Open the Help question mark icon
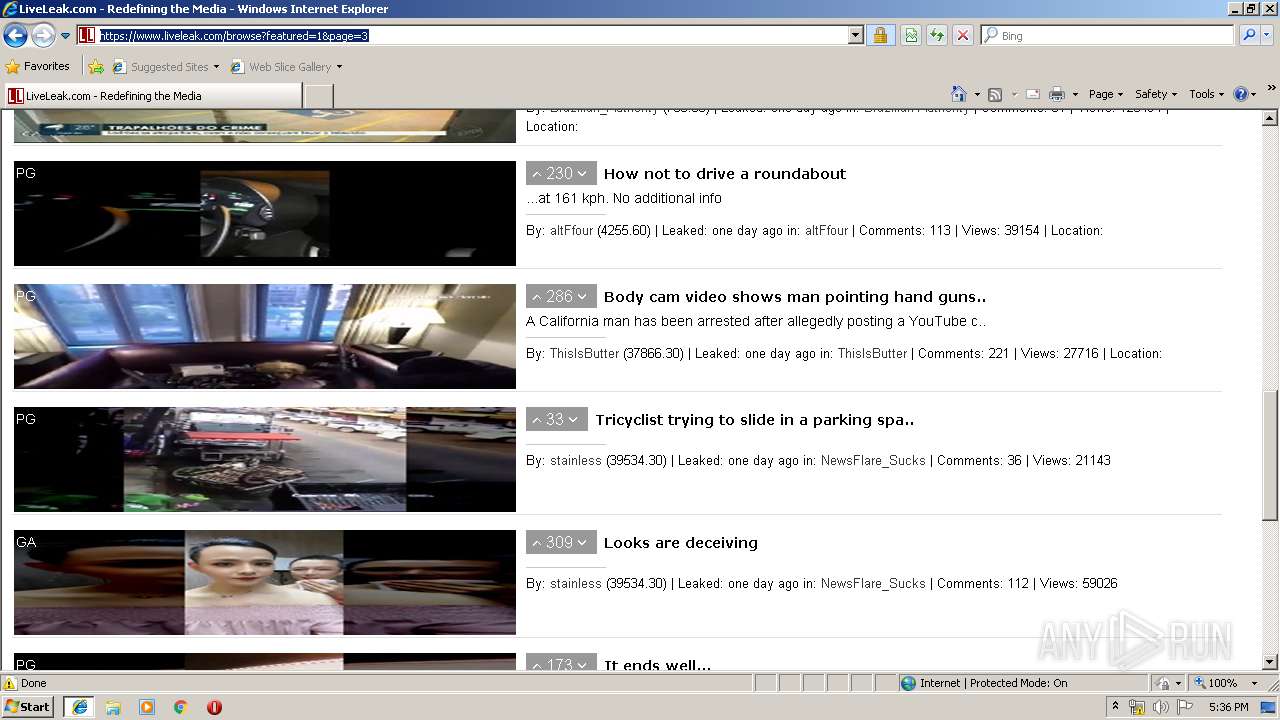Image resolution: width=1280 pixels, height=720 pixels. coord(1241,94)
